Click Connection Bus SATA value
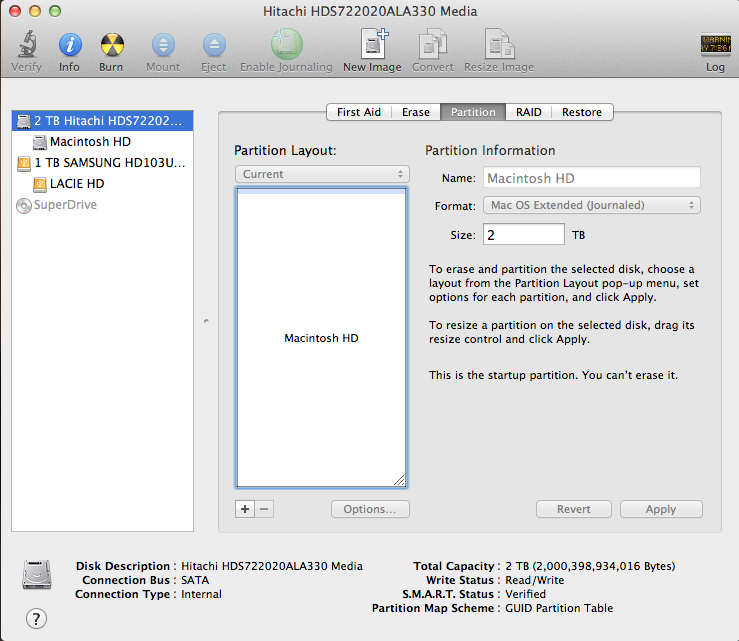The image size is (739, 641). (195, 580)
